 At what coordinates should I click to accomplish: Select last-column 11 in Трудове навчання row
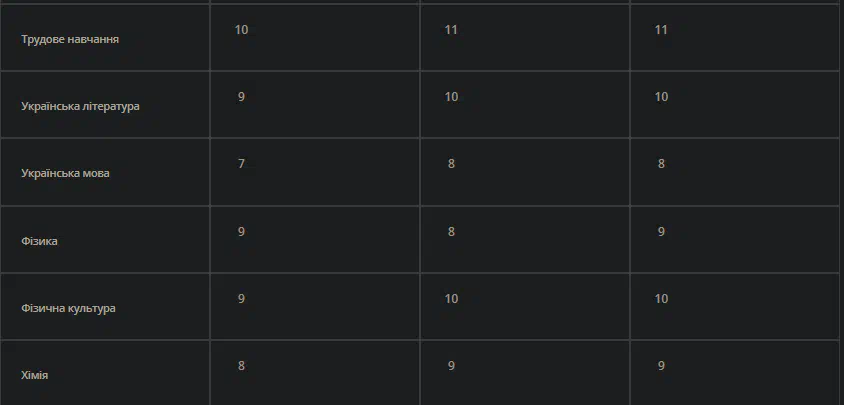pyautogui.click(x=661, y=30)
